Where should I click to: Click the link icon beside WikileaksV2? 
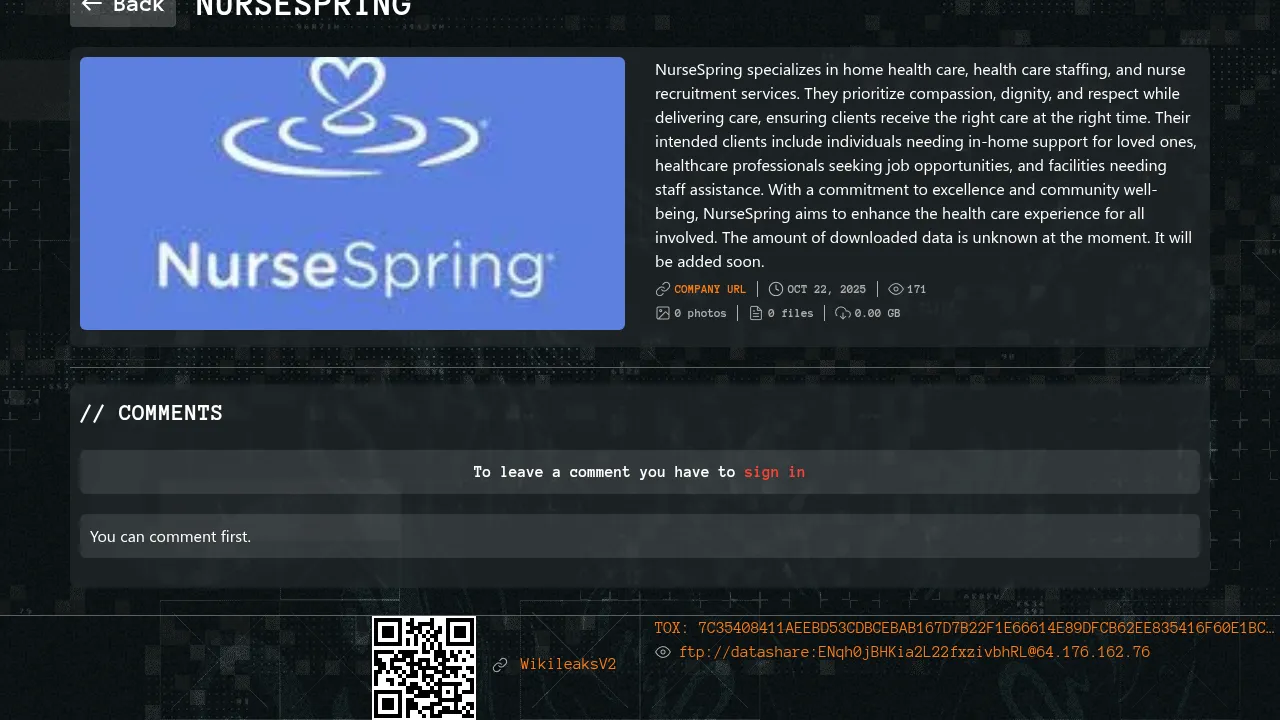(x=500, y=665)
